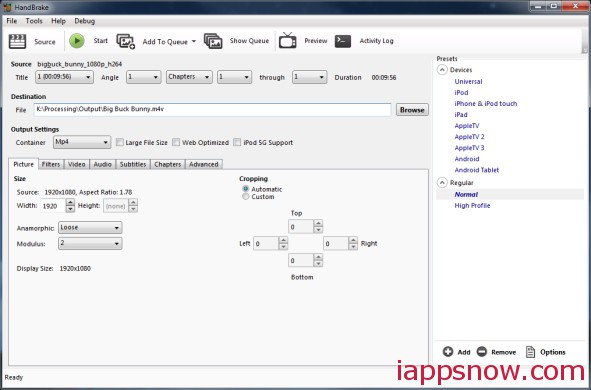Click the HandBrake app icon in title bar
Viewport: 591px width, 390px height.
pos(7,7)
